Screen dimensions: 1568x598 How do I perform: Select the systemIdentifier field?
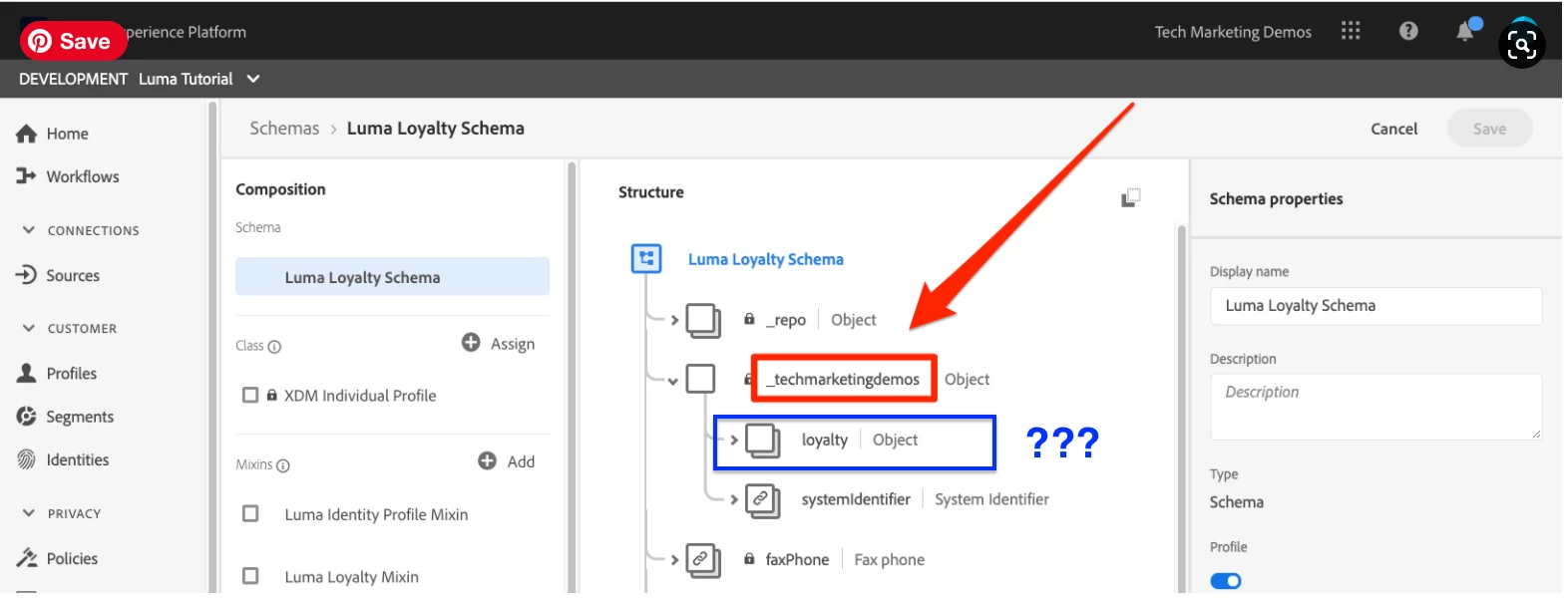[x=856, y=499]
